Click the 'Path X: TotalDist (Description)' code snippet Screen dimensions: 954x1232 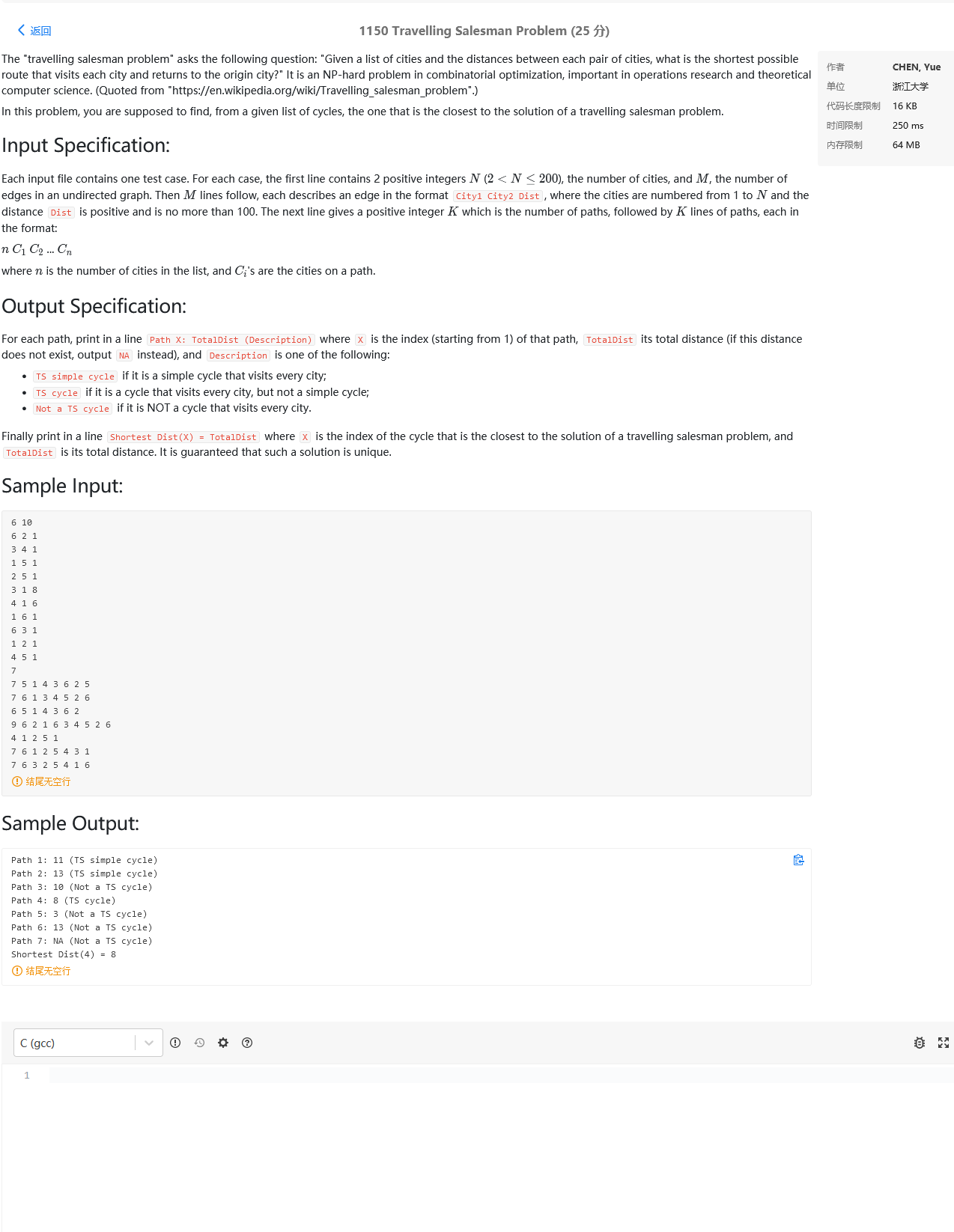click(231, 340)
